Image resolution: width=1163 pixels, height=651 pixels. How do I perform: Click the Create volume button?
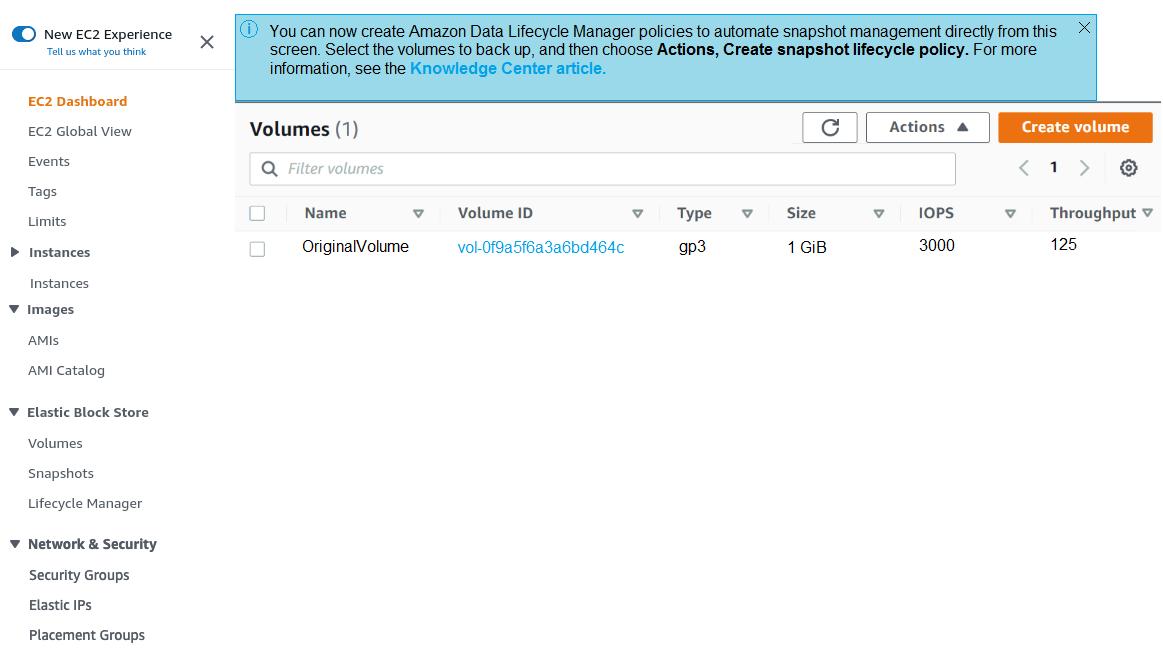pos(1075,127)
